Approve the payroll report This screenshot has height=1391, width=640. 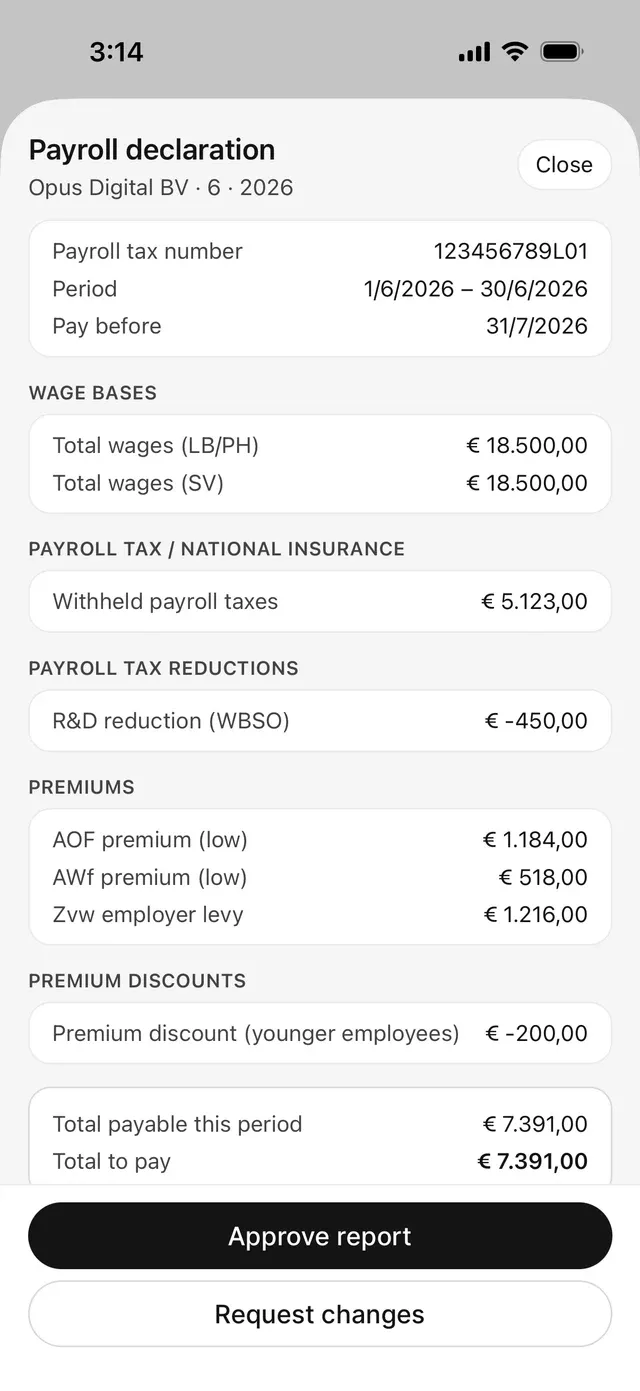[320, 1236]
